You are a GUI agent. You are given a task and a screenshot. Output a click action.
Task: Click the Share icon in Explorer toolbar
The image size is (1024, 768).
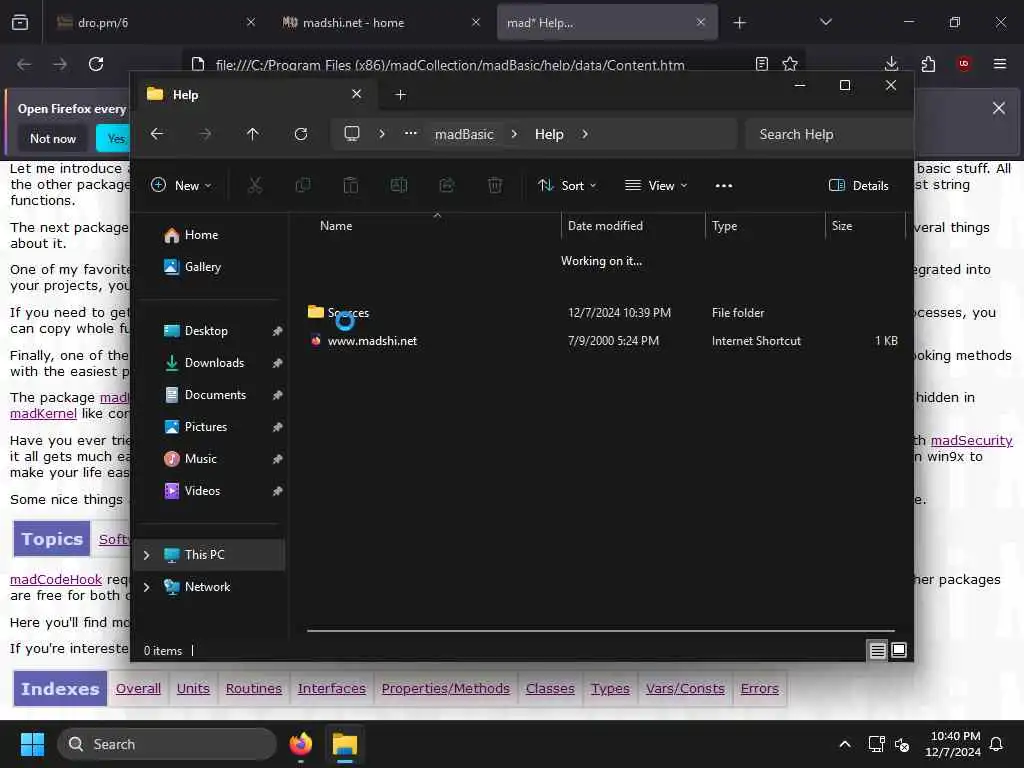(447, 185)
